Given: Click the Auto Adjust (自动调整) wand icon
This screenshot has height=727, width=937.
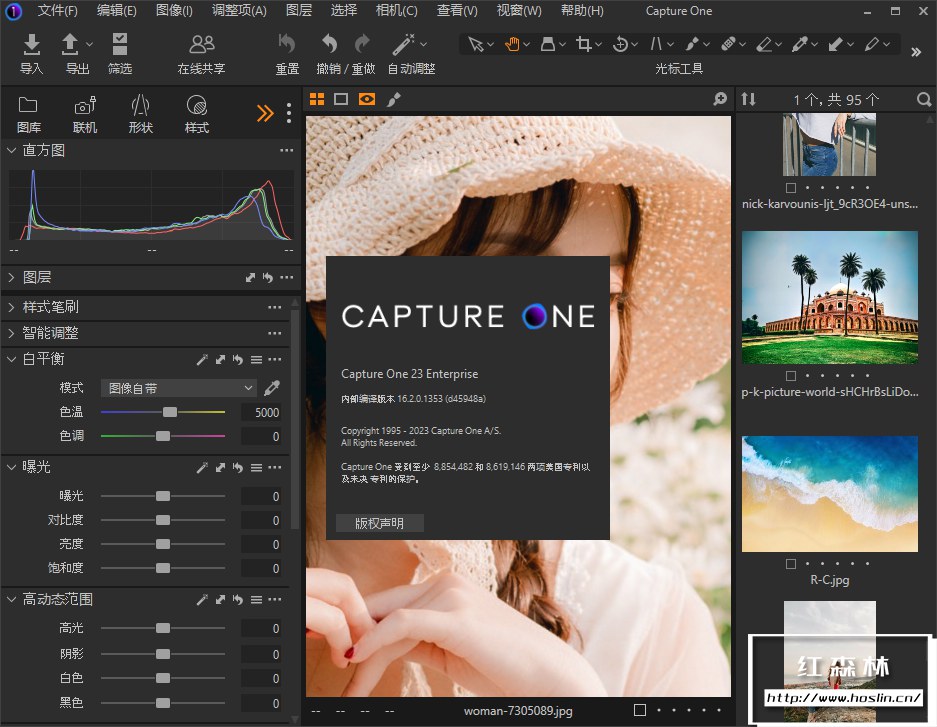Looking at the screenshot, I should [404, 44].
